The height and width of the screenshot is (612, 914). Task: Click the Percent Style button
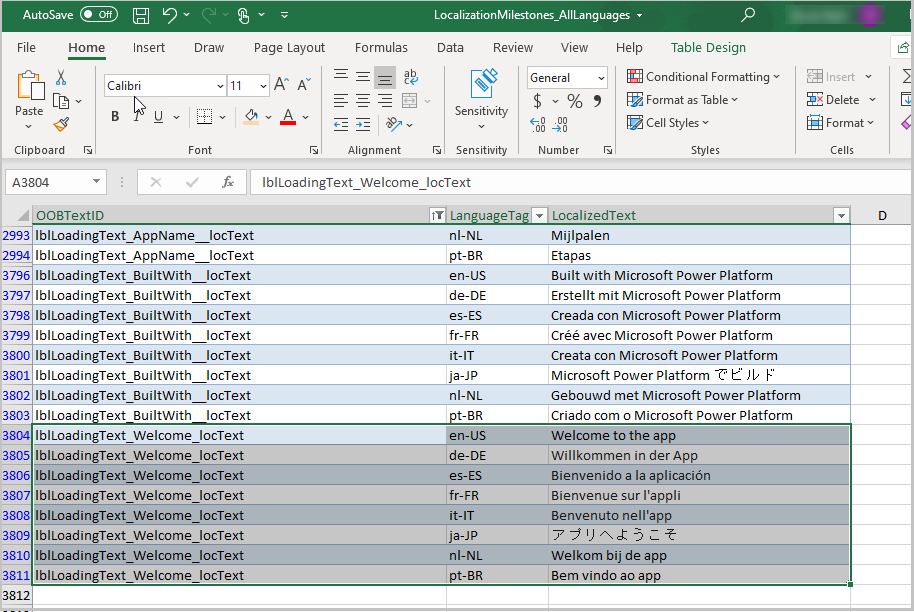575,101
